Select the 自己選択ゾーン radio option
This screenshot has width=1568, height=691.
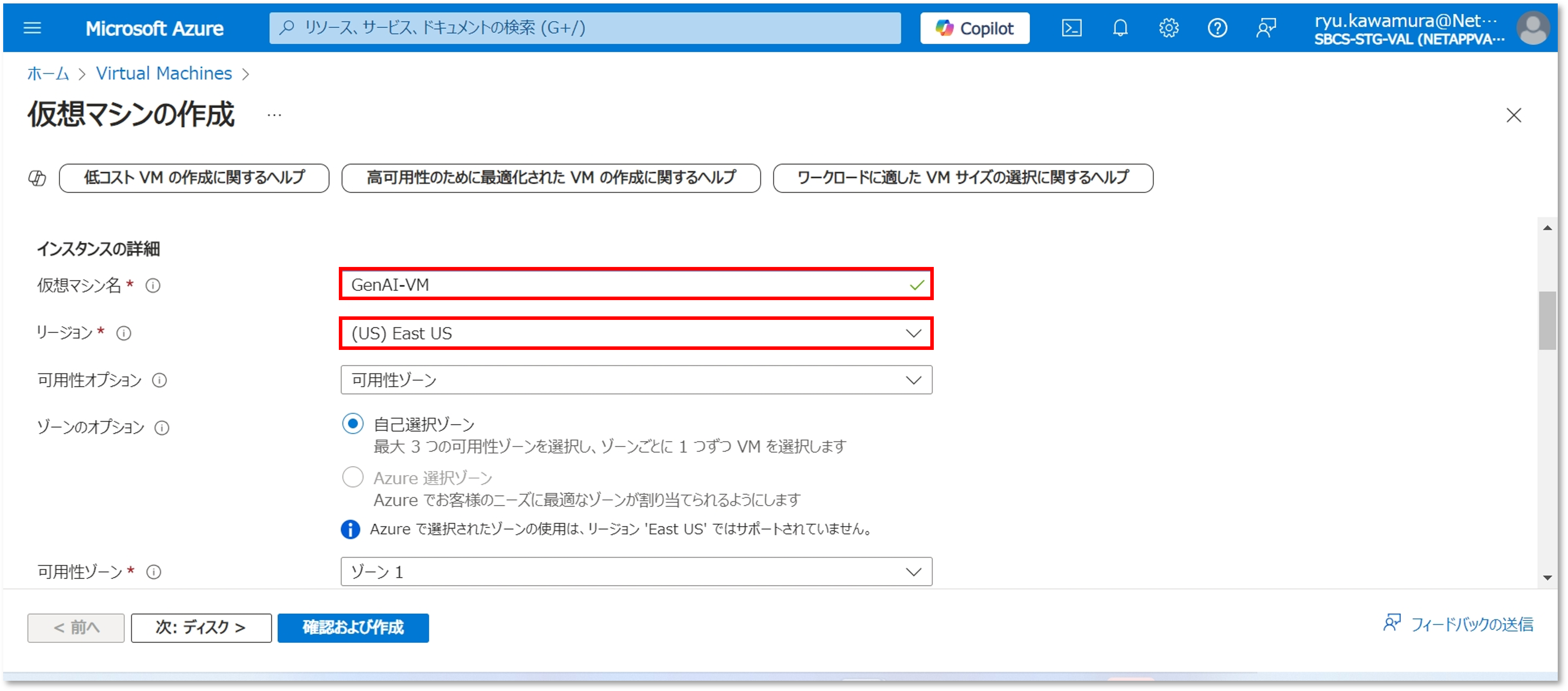click(x=353, y=423)
